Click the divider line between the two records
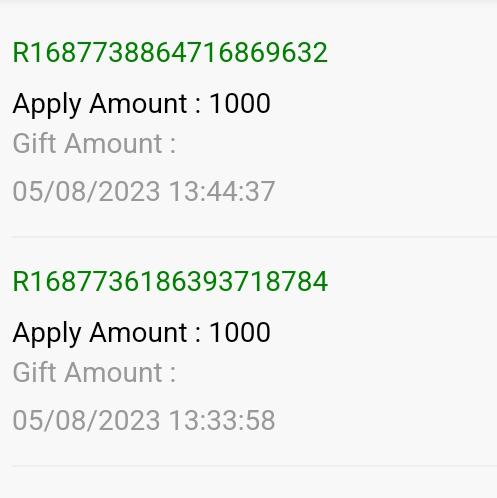Screen dimensions: 497x498 [x=255, y=237]
